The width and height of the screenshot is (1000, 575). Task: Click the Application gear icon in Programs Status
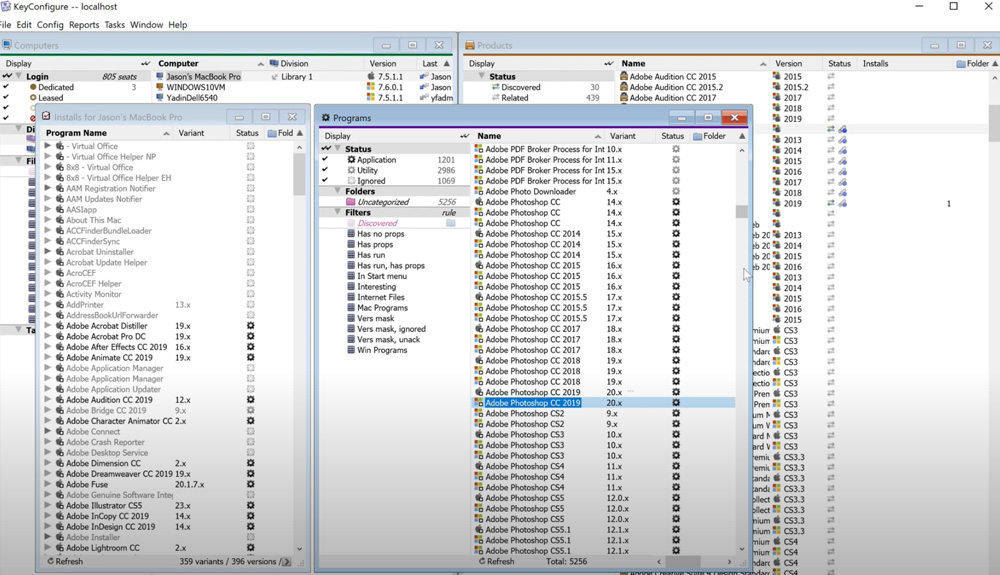tap(351, 160)
